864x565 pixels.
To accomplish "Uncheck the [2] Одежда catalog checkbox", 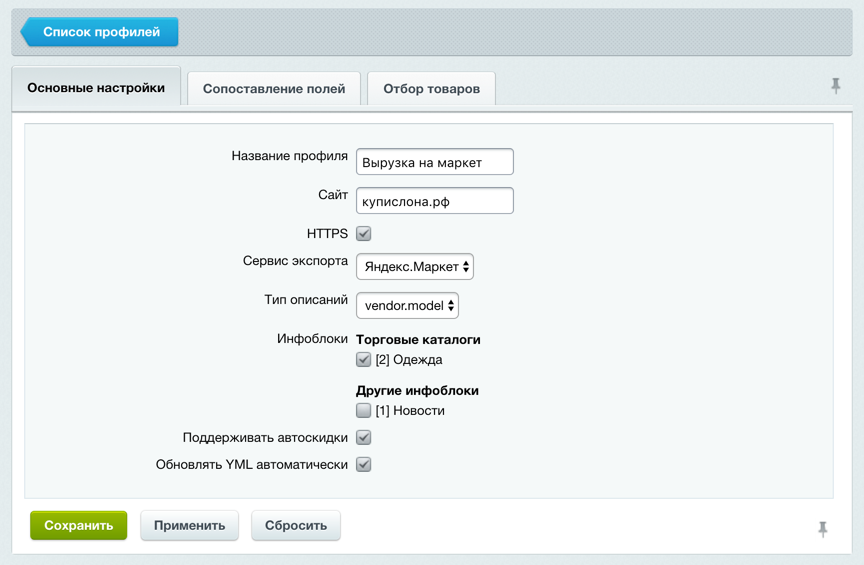I will [364, 360].
